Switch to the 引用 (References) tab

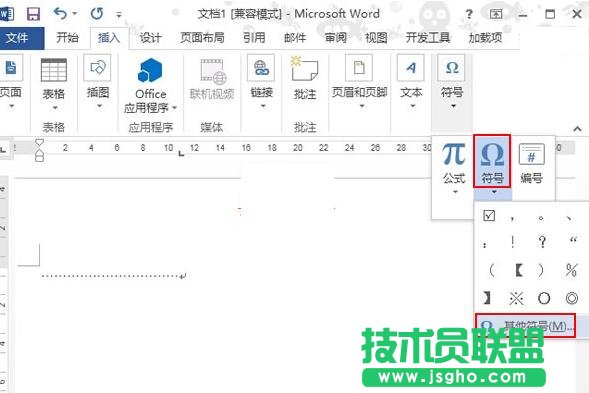pos(254,38)
